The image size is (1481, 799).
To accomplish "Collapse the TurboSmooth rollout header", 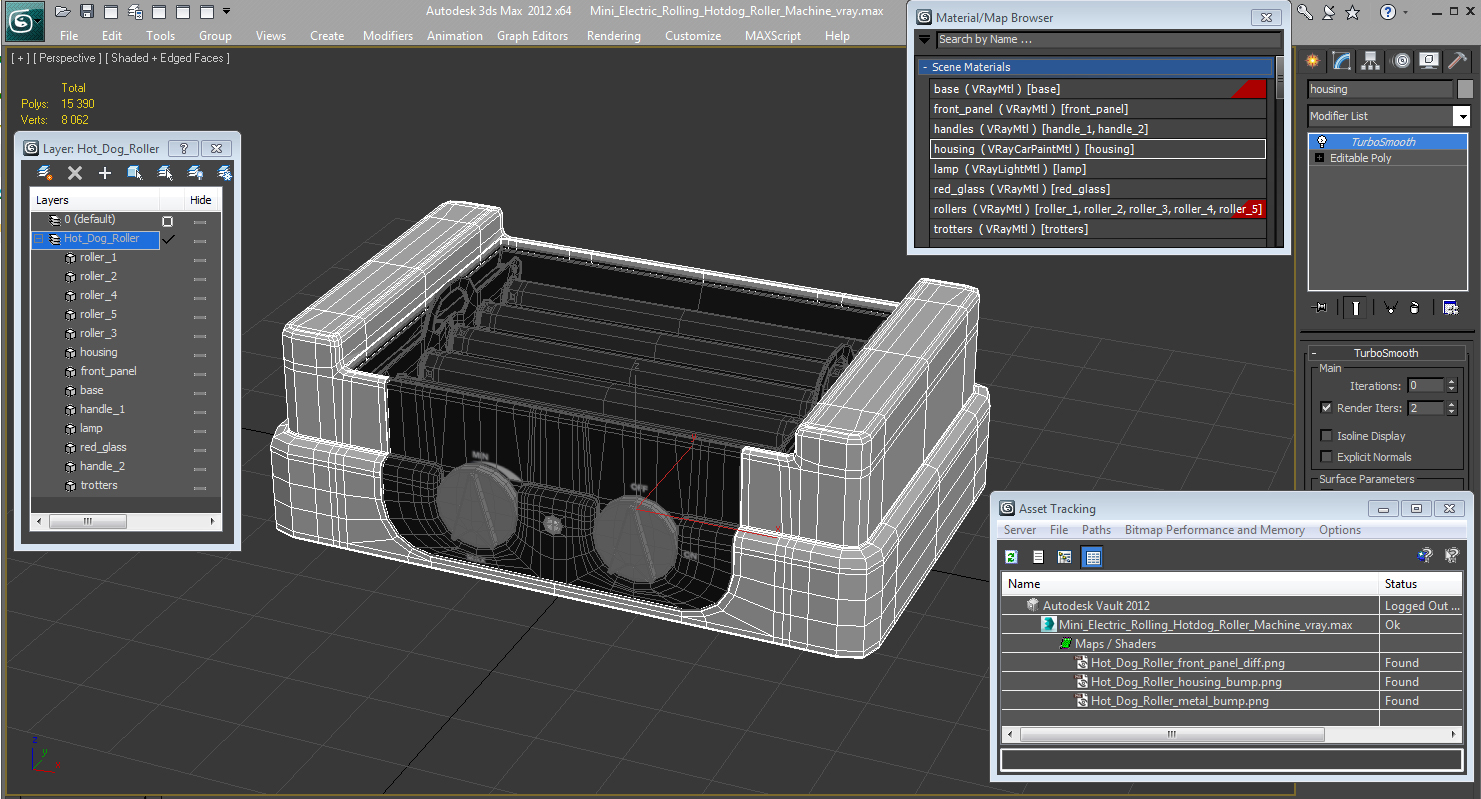I will (x=1385, y=353).
